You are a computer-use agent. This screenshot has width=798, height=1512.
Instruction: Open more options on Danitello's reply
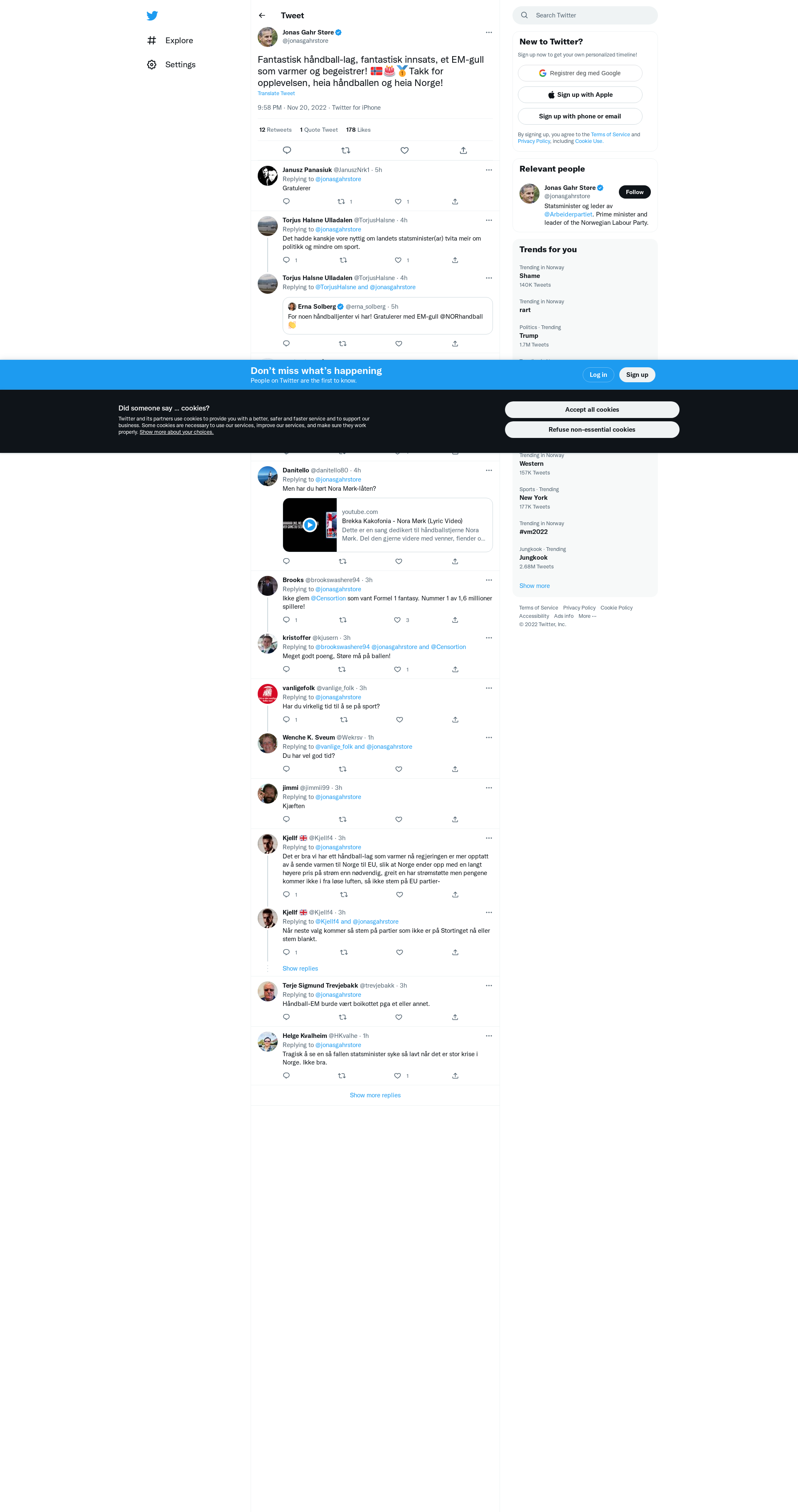coord(488,470)
